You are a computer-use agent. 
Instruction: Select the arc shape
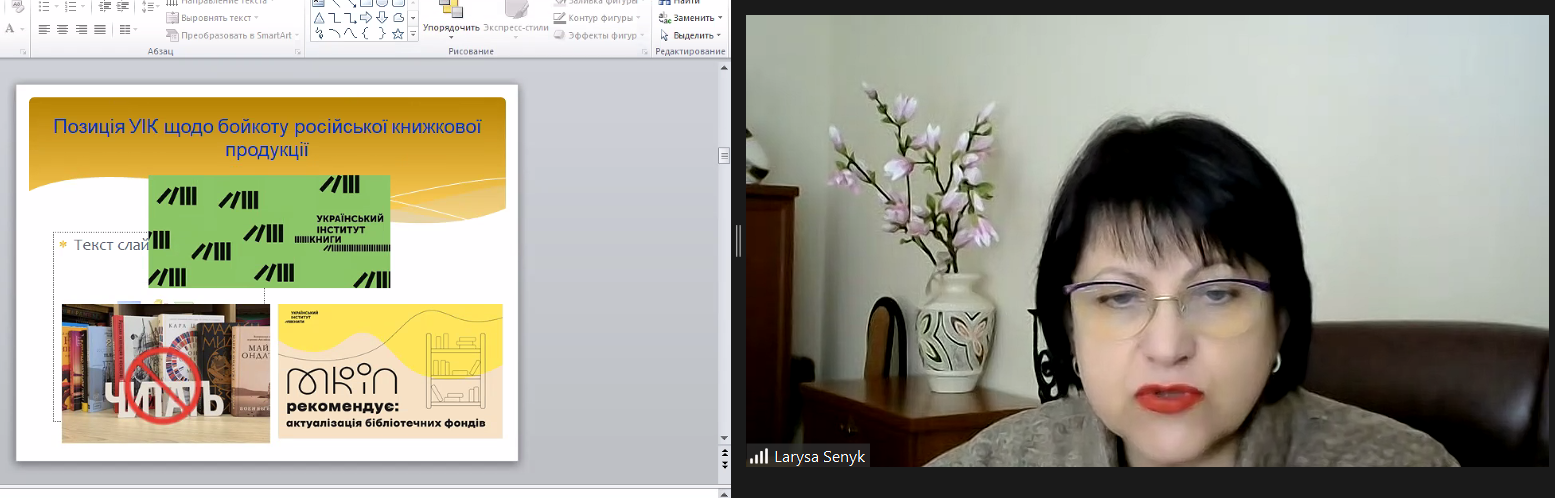[x=334, y=33]
